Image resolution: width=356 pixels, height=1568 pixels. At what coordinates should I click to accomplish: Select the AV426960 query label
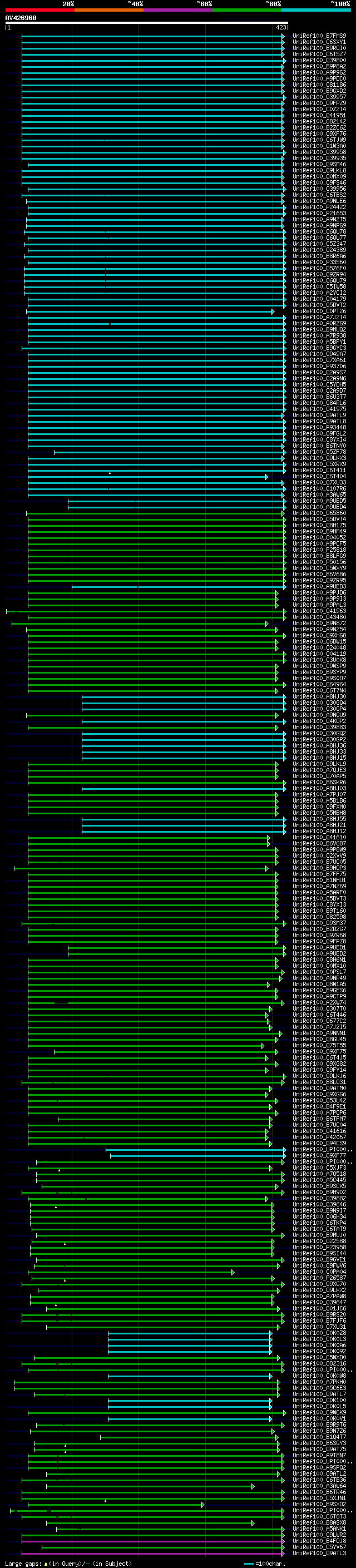[x=21, y=18]
